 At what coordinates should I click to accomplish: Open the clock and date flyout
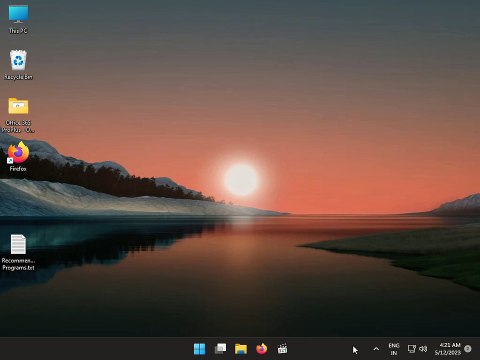[x=448, y=349]
